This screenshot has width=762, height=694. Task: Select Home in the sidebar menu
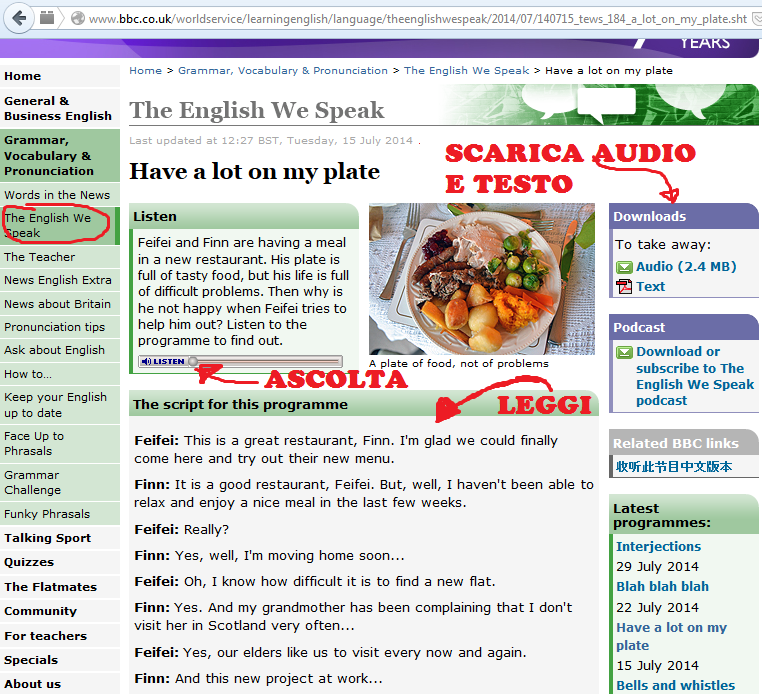tap(60, 76)
